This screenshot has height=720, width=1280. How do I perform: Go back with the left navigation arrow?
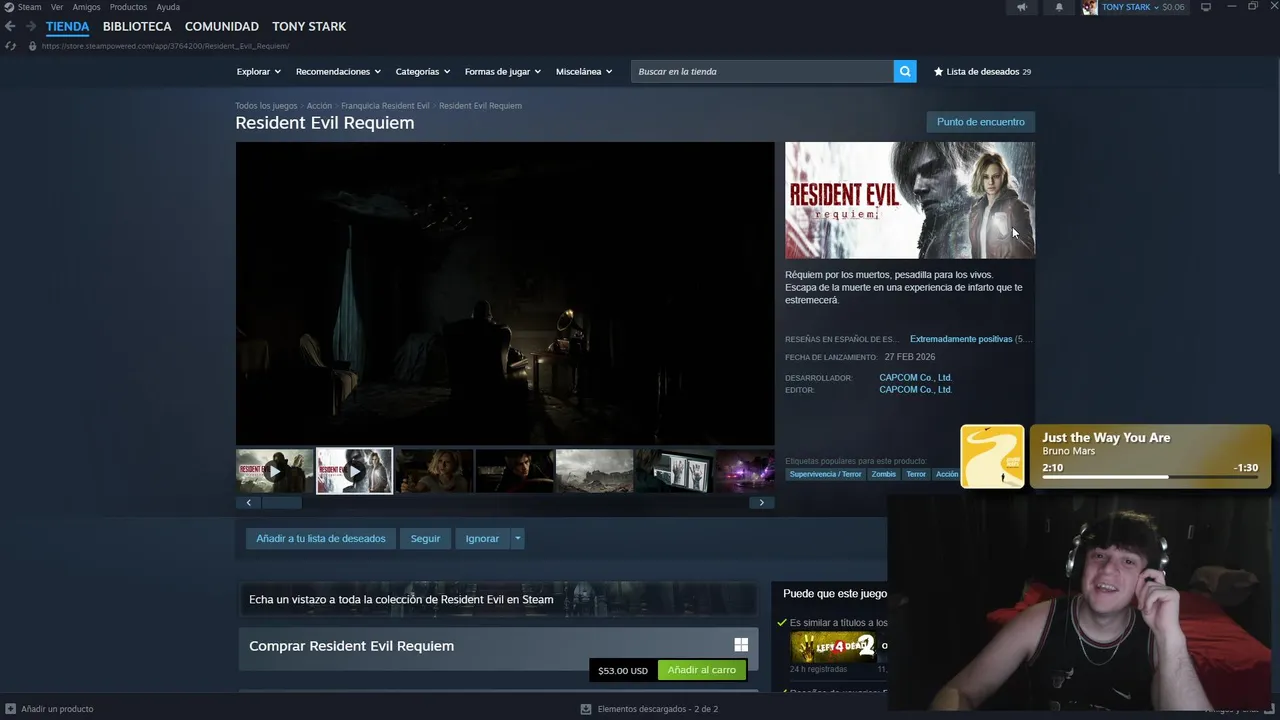coord(10,26)
